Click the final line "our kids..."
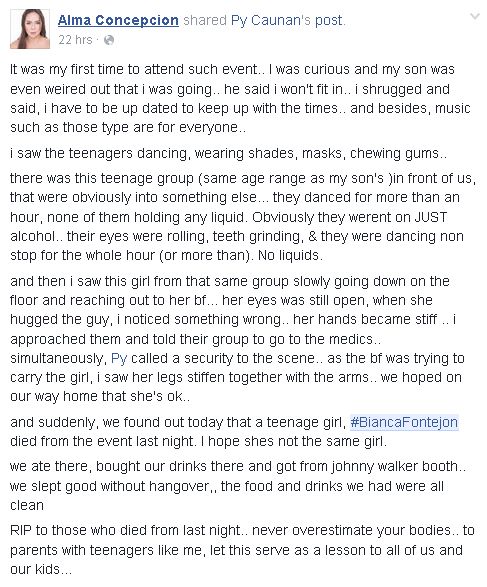 (40, 569)
